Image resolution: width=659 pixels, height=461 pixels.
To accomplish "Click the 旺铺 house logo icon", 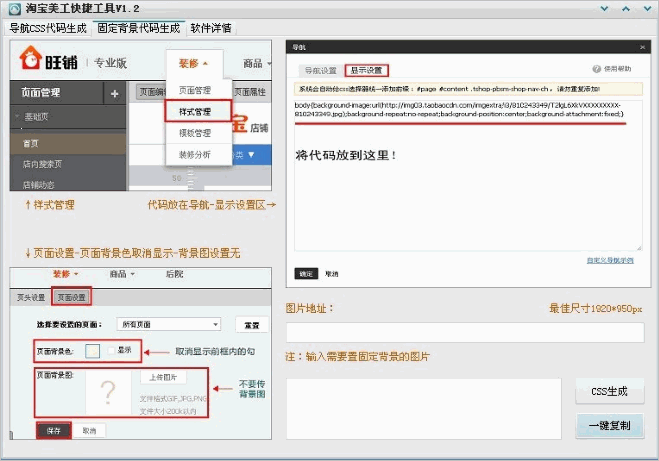I will pyautogui.click(x=30, y=58).
